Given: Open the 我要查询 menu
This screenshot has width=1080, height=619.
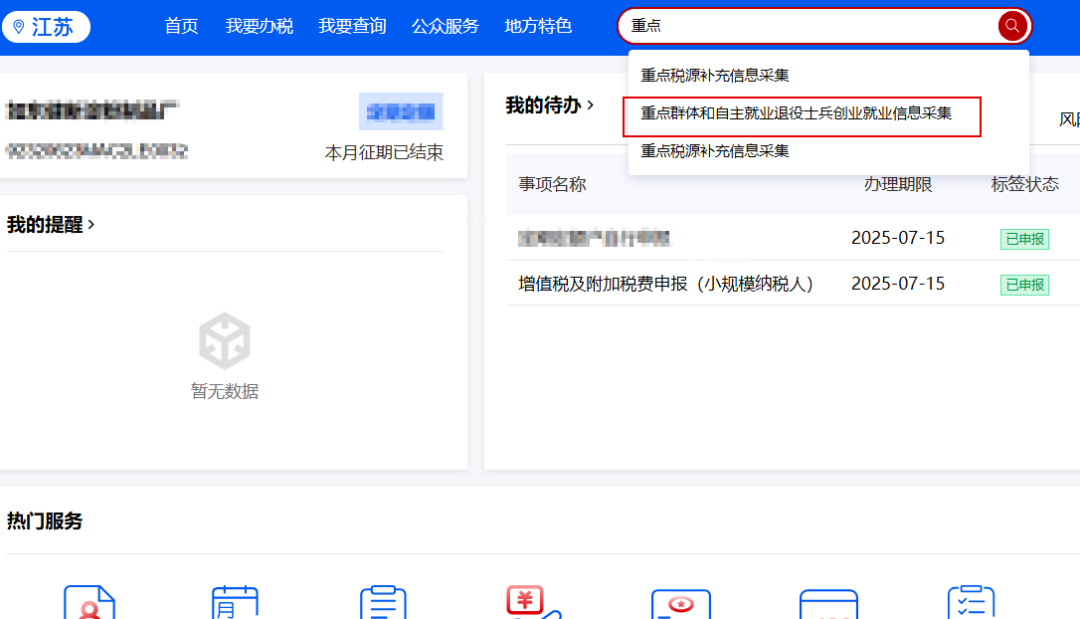Looking at the screenshot, I should click(352, 26).
